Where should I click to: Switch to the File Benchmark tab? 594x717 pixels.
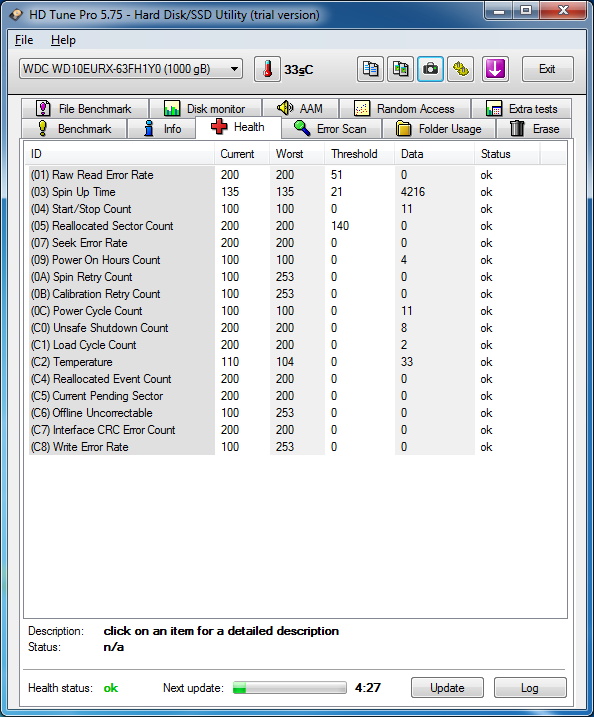click(85, 109)
